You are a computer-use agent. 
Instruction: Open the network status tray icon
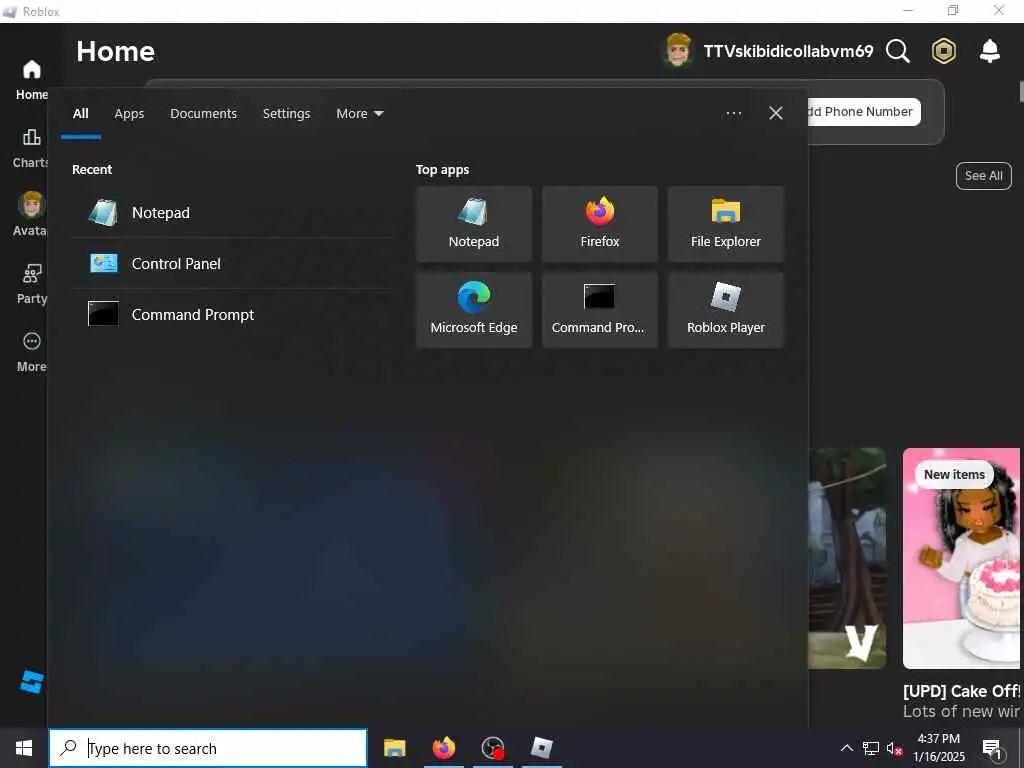[870, 748]
